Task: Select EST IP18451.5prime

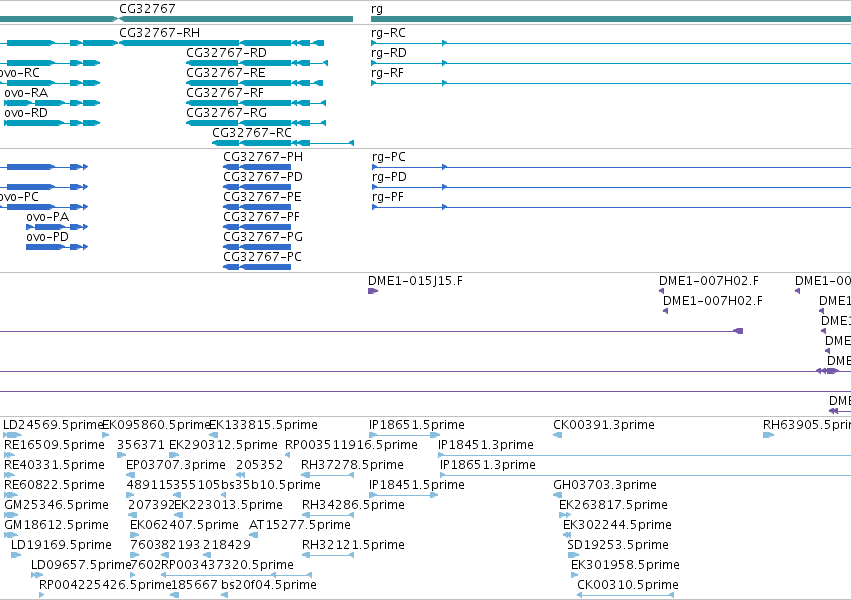Action: pos(403,495)
